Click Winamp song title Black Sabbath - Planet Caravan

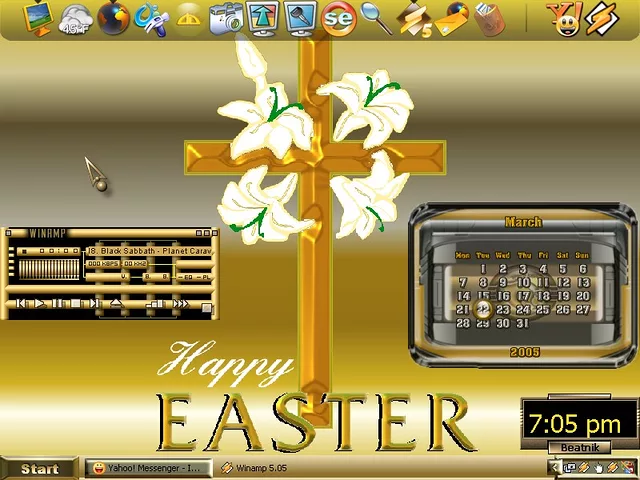coord(150,251)
